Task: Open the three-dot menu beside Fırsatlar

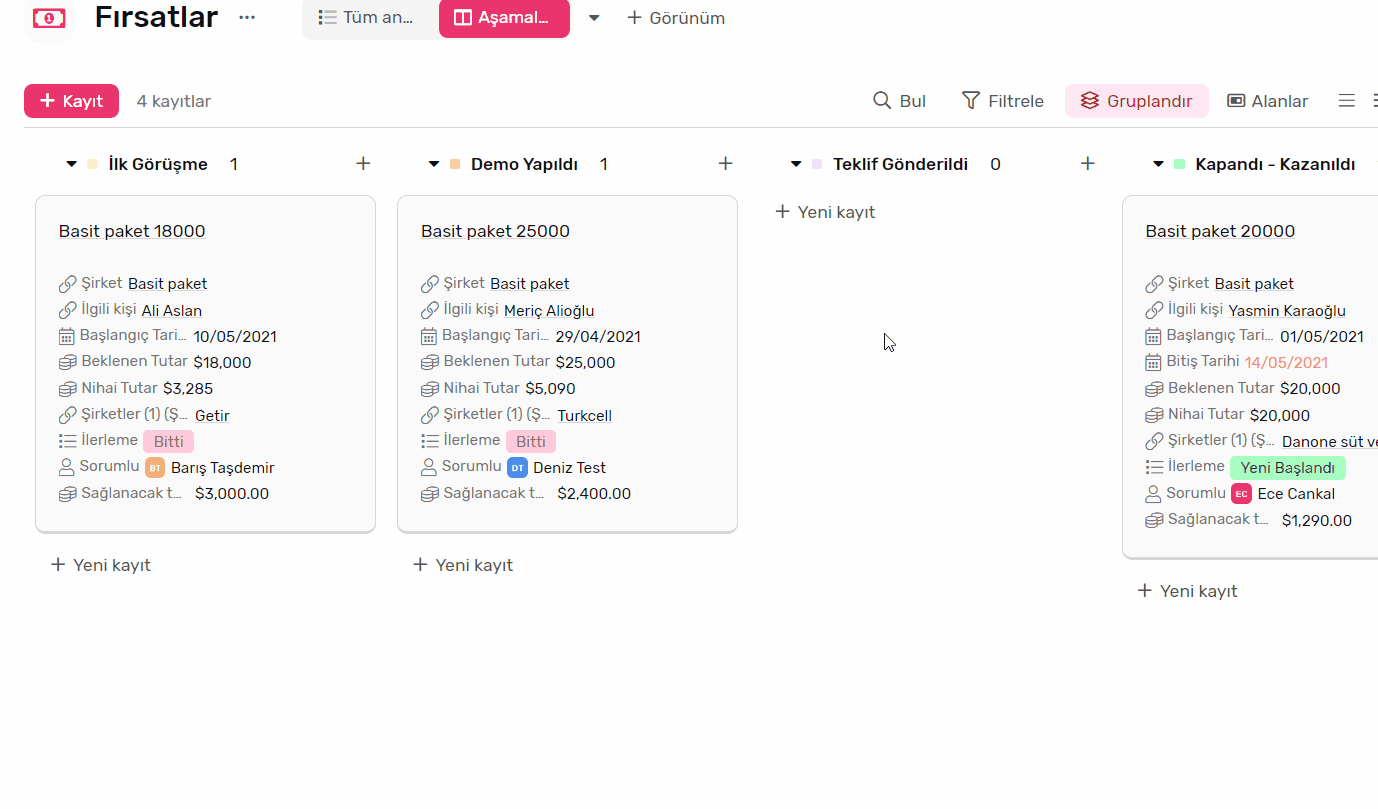Action: tap(247, 17)
